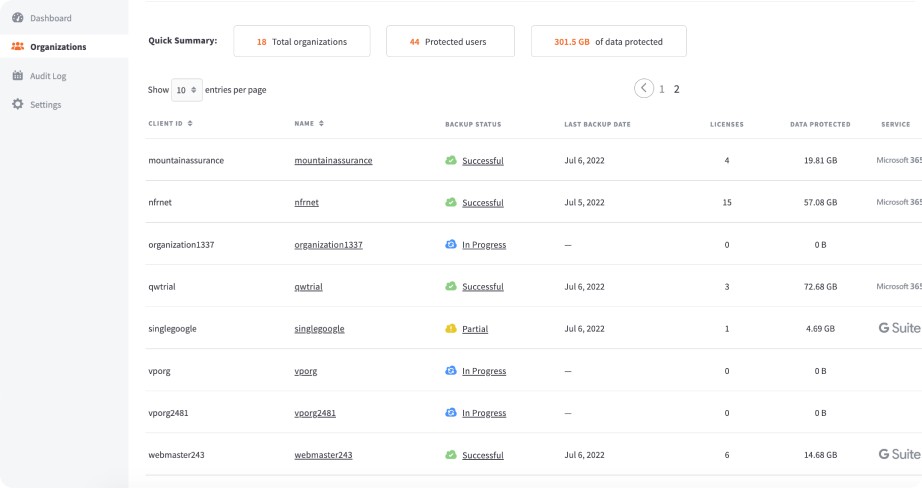View Successful status for qwtrial

[483, 287]
